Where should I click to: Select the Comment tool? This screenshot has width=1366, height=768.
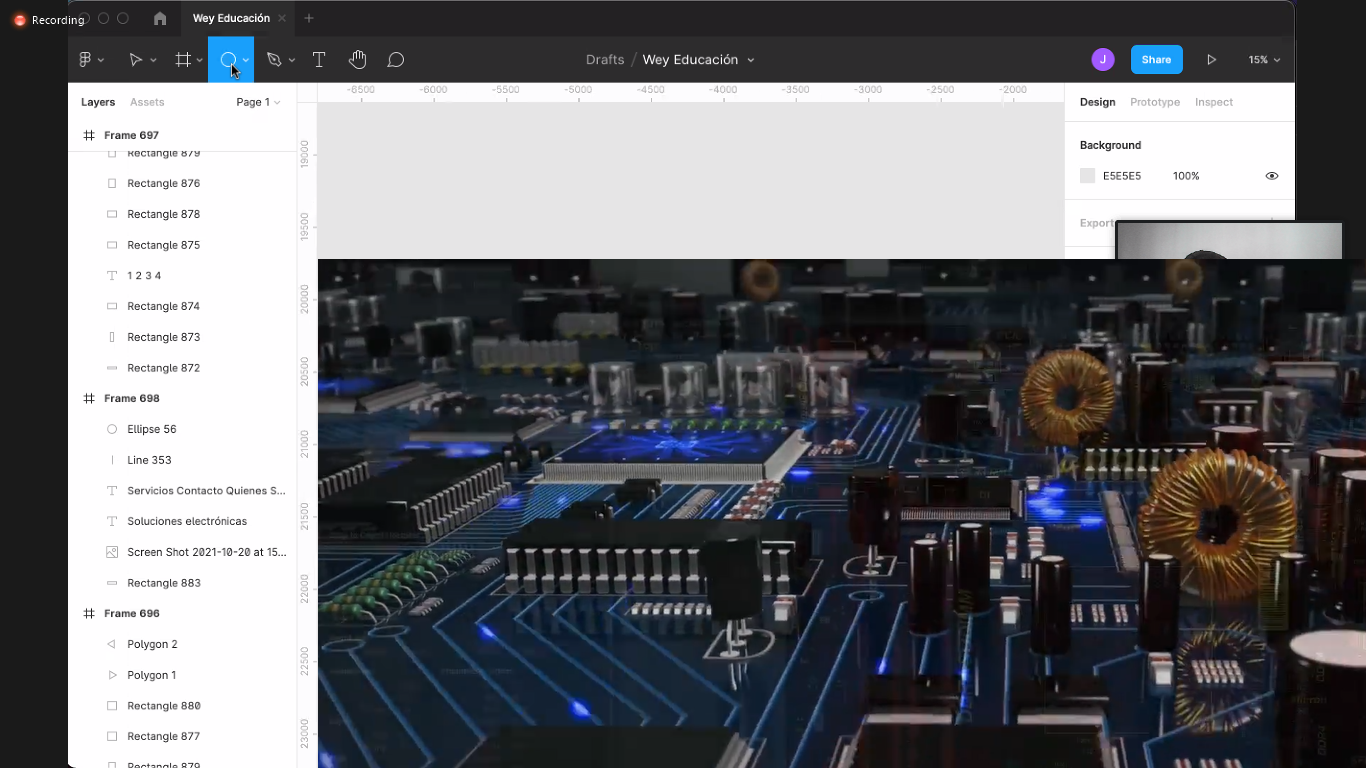tap(396, 60)
